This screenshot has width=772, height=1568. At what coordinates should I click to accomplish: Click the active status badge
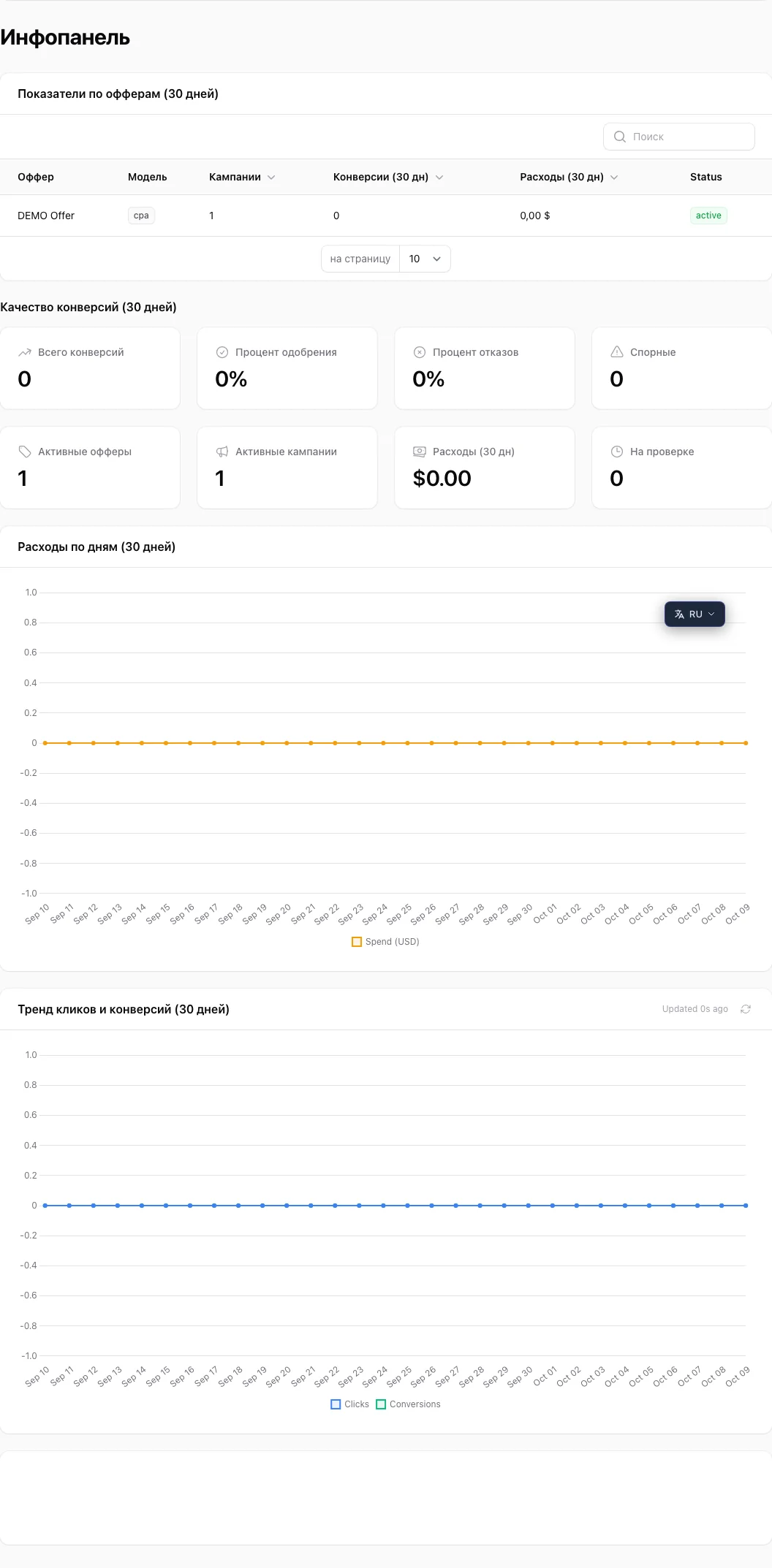tap(708, 216)
